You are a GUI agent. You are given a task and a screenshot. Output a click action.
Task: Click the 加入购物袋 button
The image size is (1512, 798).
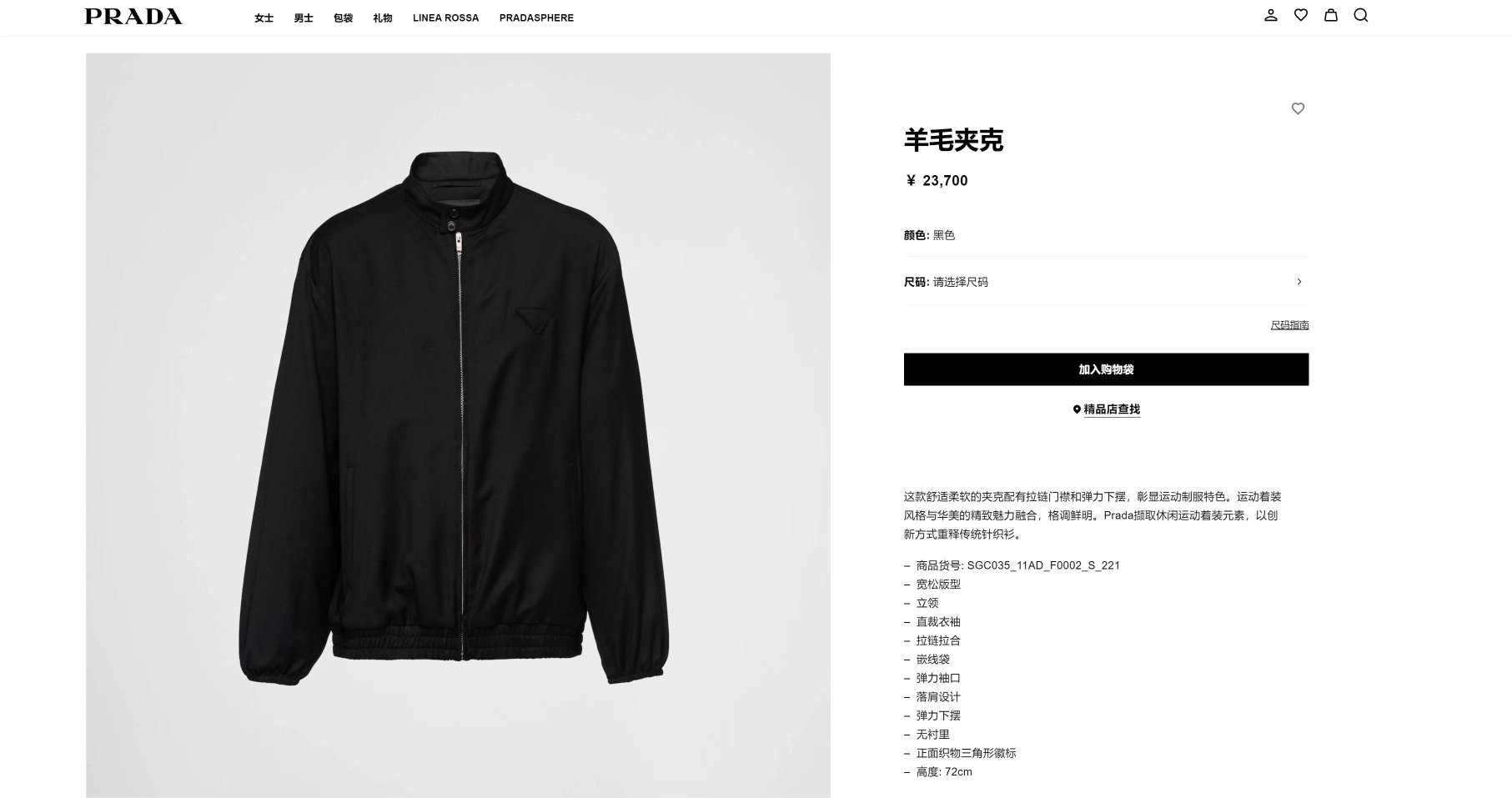point(1106,369)
